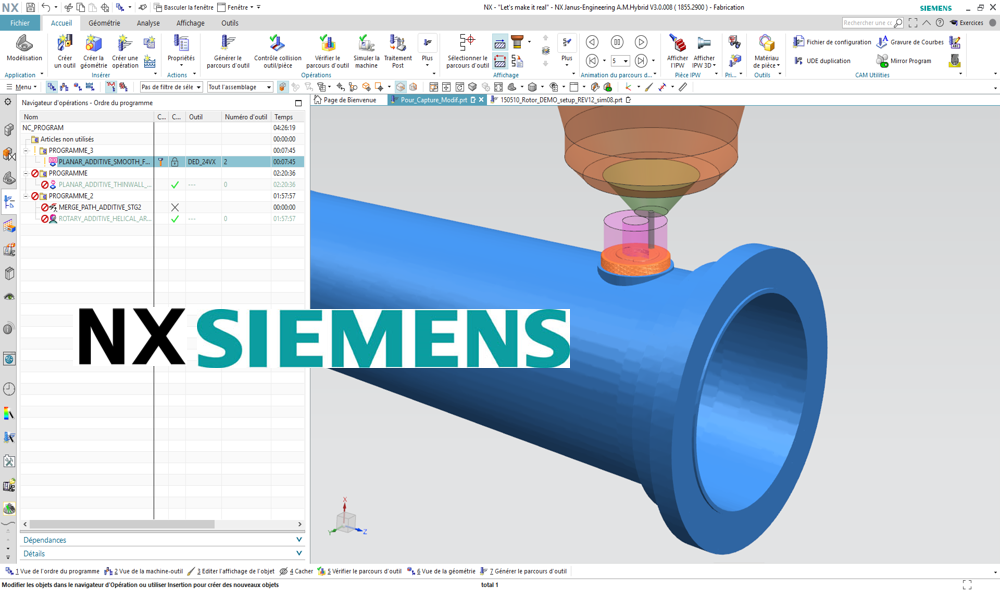
Task: Click Créer un outil icon
Action: point(64,51)
